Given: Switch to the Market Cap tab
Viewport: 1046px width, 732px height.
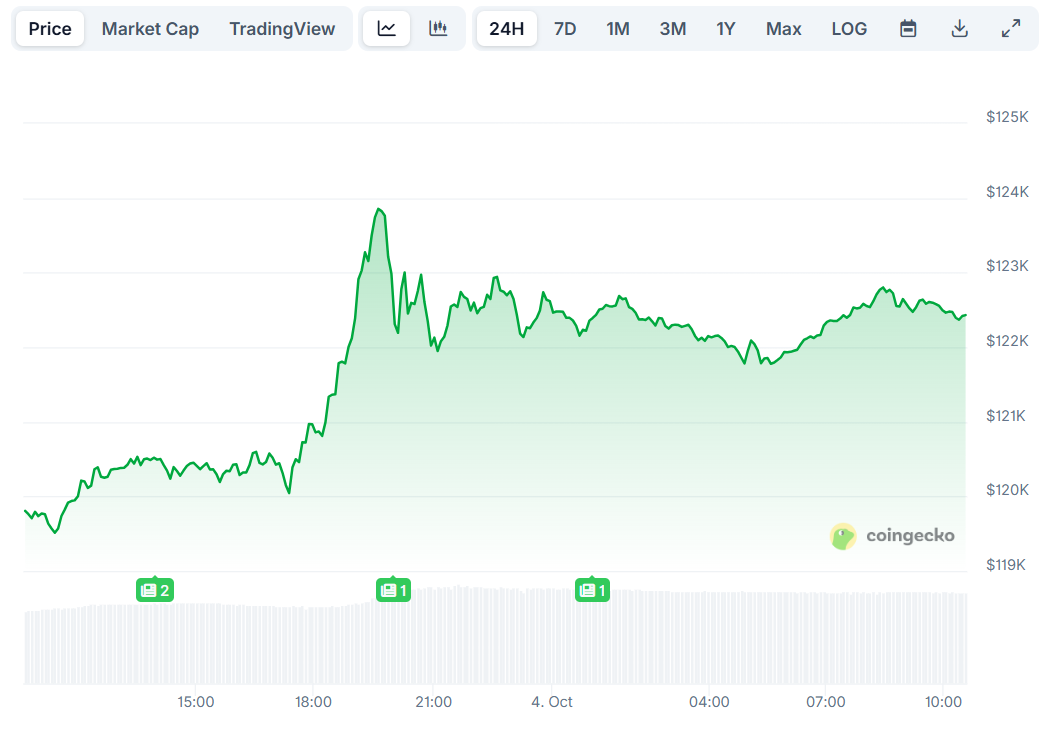Looking at the screenshot, I should point(150,29).
